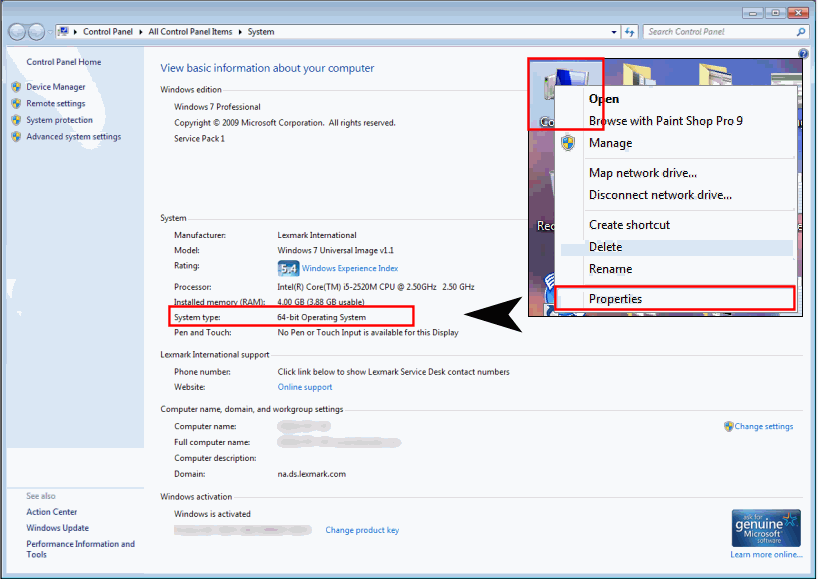Click the shield icon beside Remote settings
818x579 pixels.
click(x=16, y=103)
